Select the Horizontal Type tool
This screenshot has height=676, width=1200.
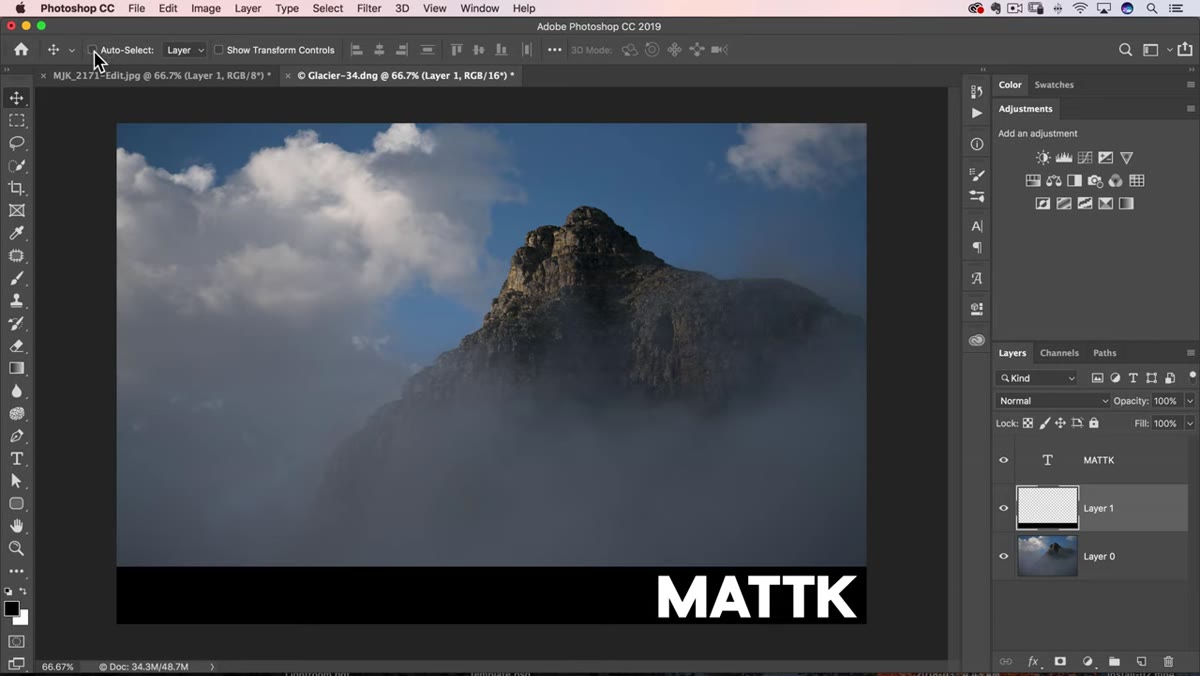pyautogui.click(x=16, y=458)
